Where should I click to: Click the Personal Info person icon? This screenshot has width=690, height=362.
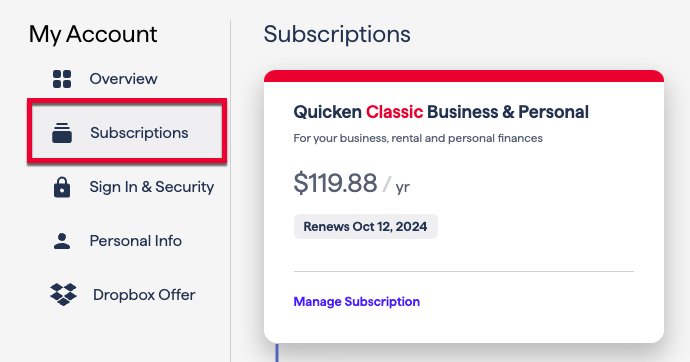coord(62,241)
